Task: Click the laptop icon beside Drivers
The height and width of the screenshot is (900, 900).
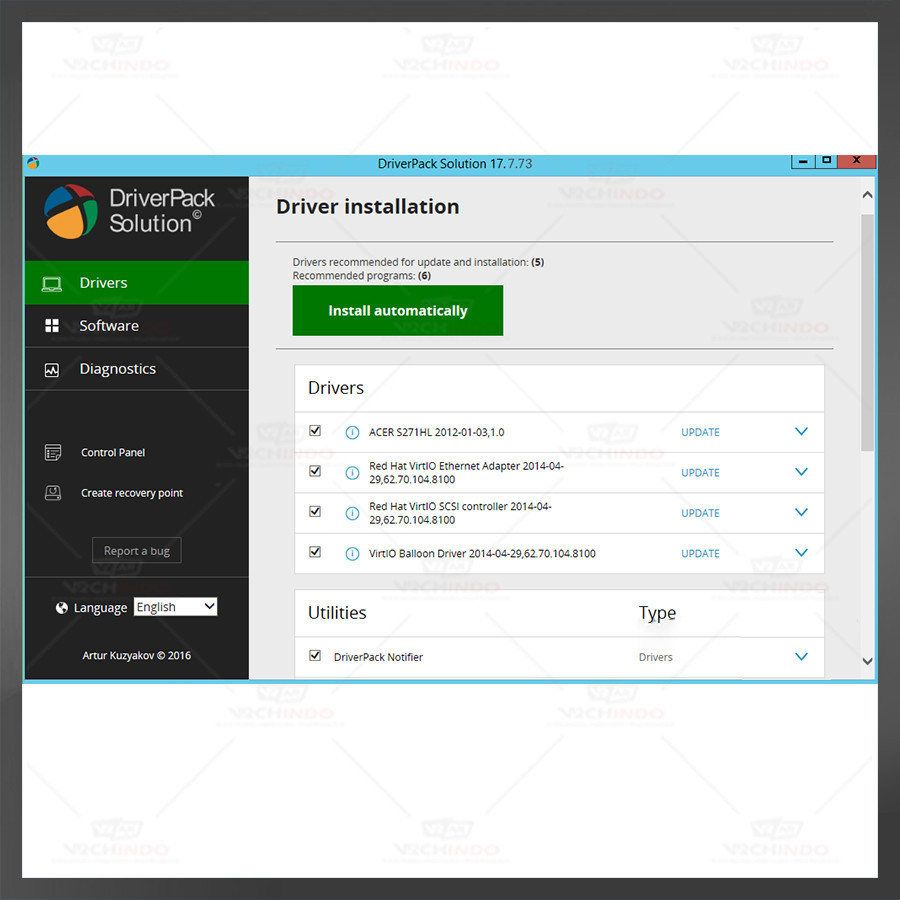Action: 52,284
